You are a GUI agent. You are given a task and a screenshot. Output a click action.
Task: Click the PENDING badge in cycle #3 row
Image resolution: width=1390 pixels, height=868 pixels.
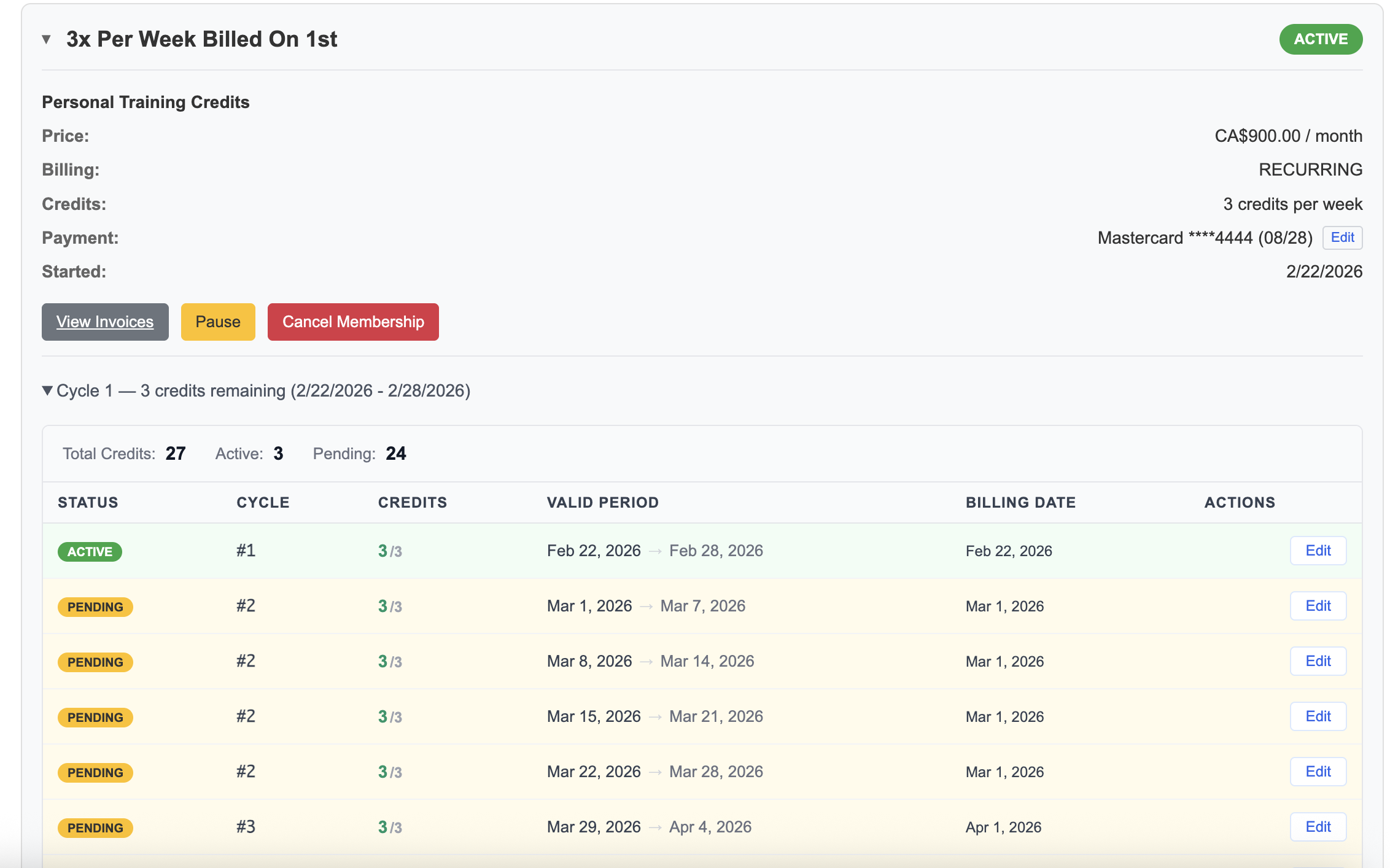[x=95, y=828]
